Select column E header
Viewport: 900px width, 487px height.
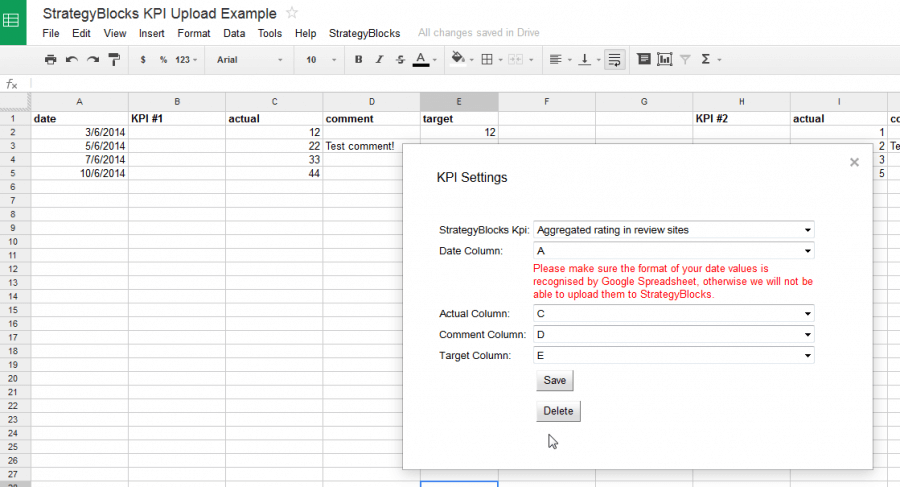click(x=459, y=102)
